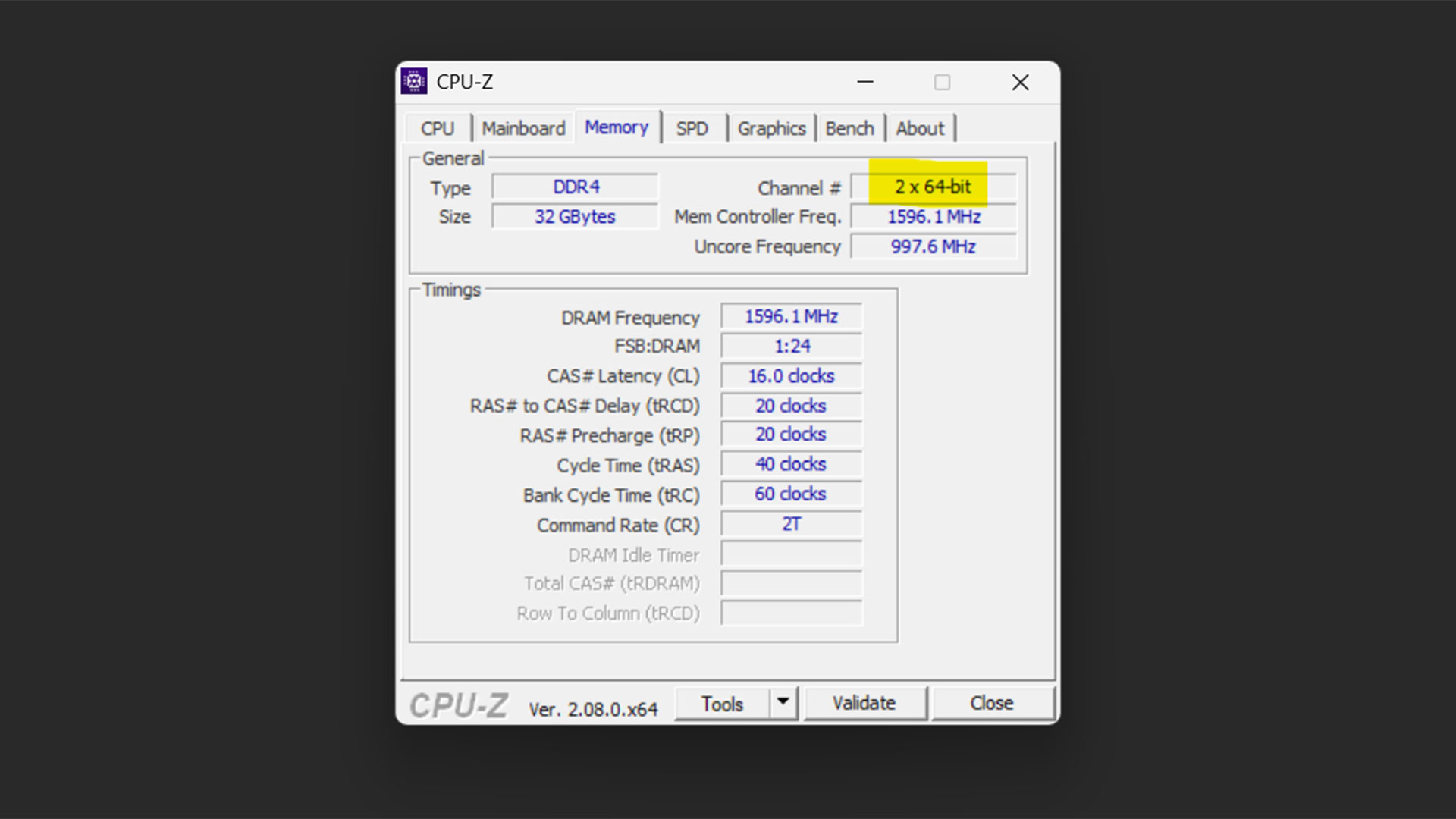
Task: Click the 2 x 64-bit channel value
Action: coord(934,187)
